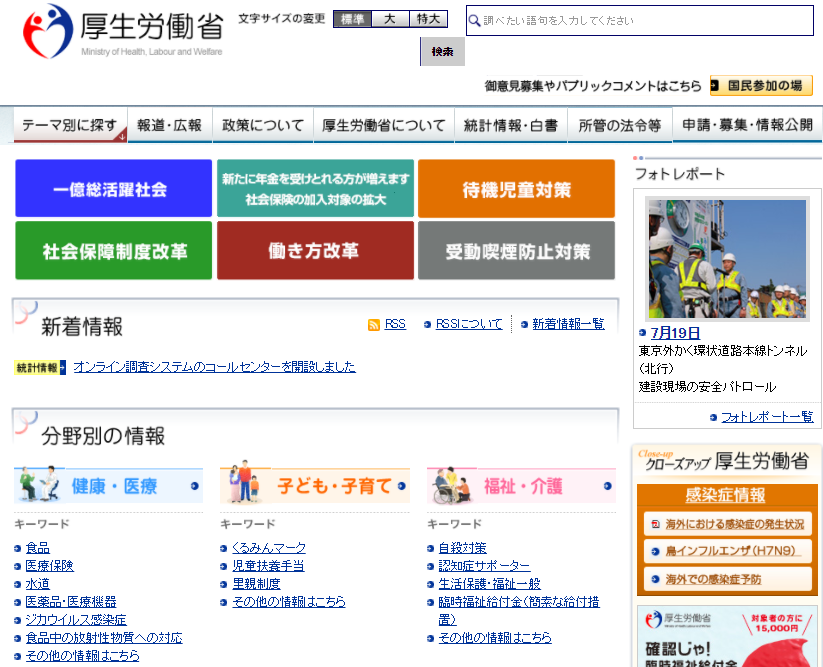Click arrow icon beside 健康・医療 heading
The width and height of the screenshot is (823, 667).
coord(195,486)
